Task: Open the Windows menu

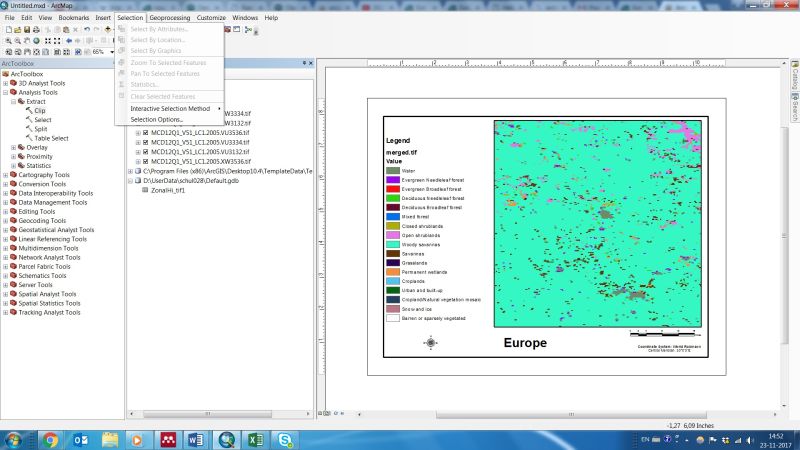Action: point(245,17)
